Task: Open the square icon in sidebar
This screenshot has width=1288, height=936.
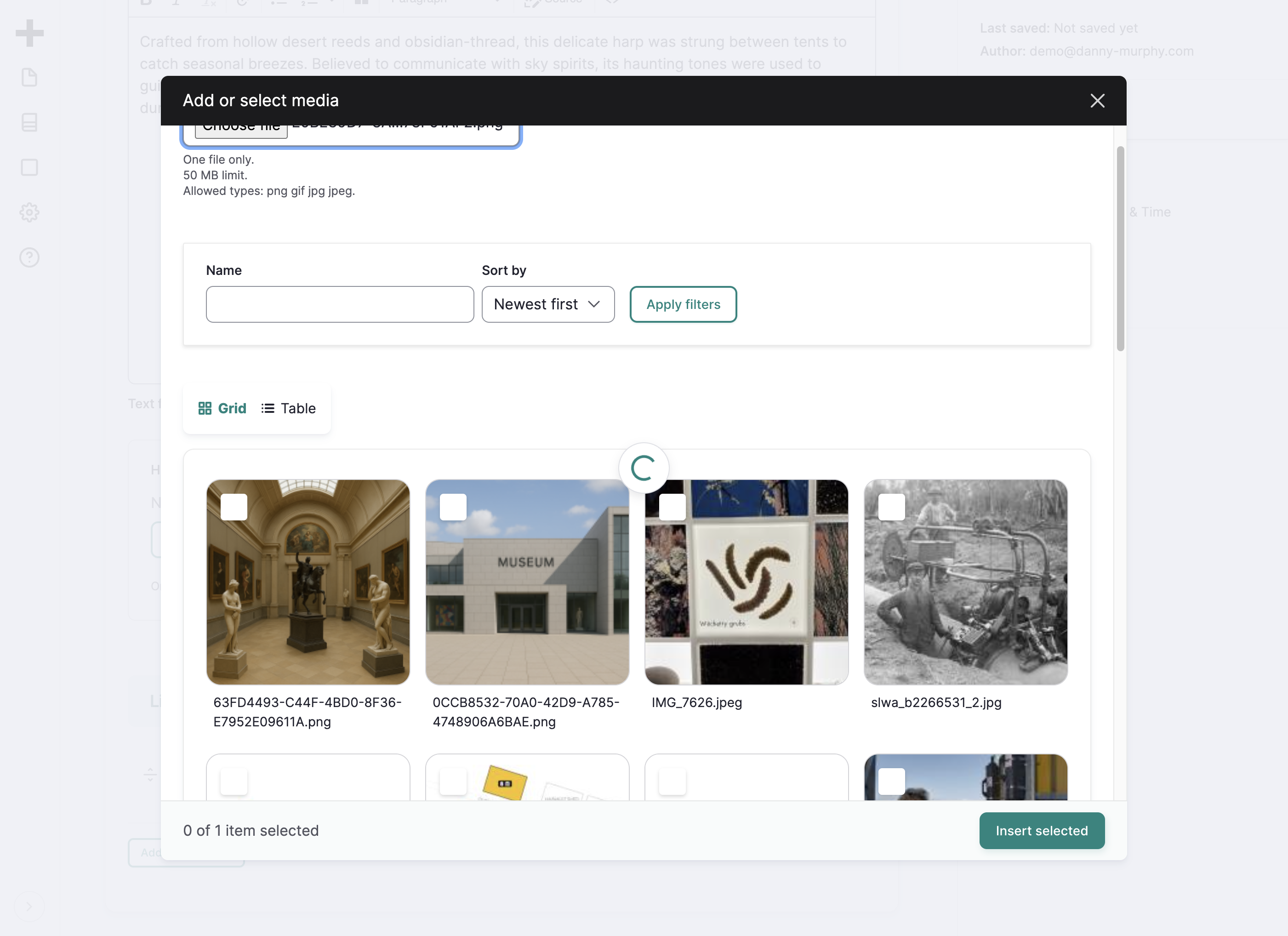Action: click(x=29, y=167)
